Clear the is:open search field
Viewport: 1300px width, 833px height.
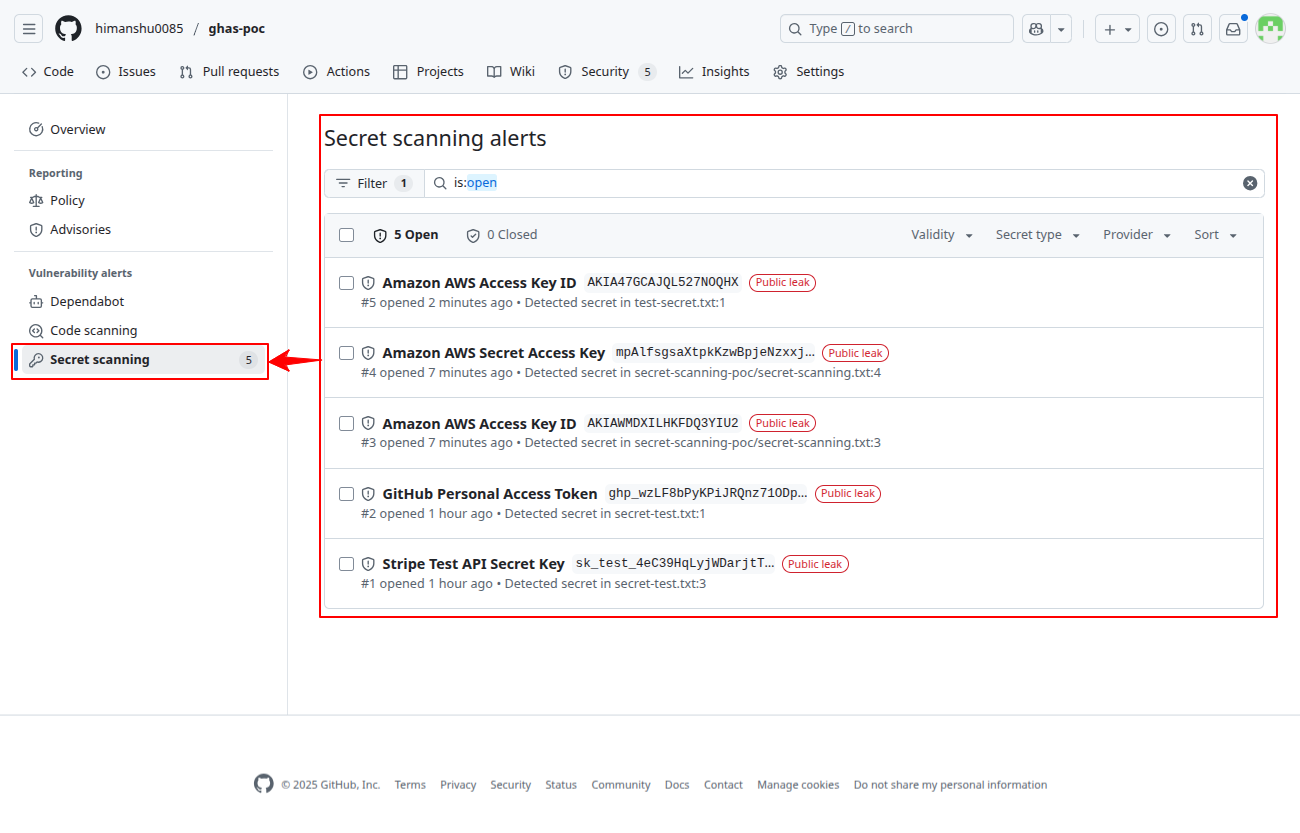click(x=1250, y=183)
